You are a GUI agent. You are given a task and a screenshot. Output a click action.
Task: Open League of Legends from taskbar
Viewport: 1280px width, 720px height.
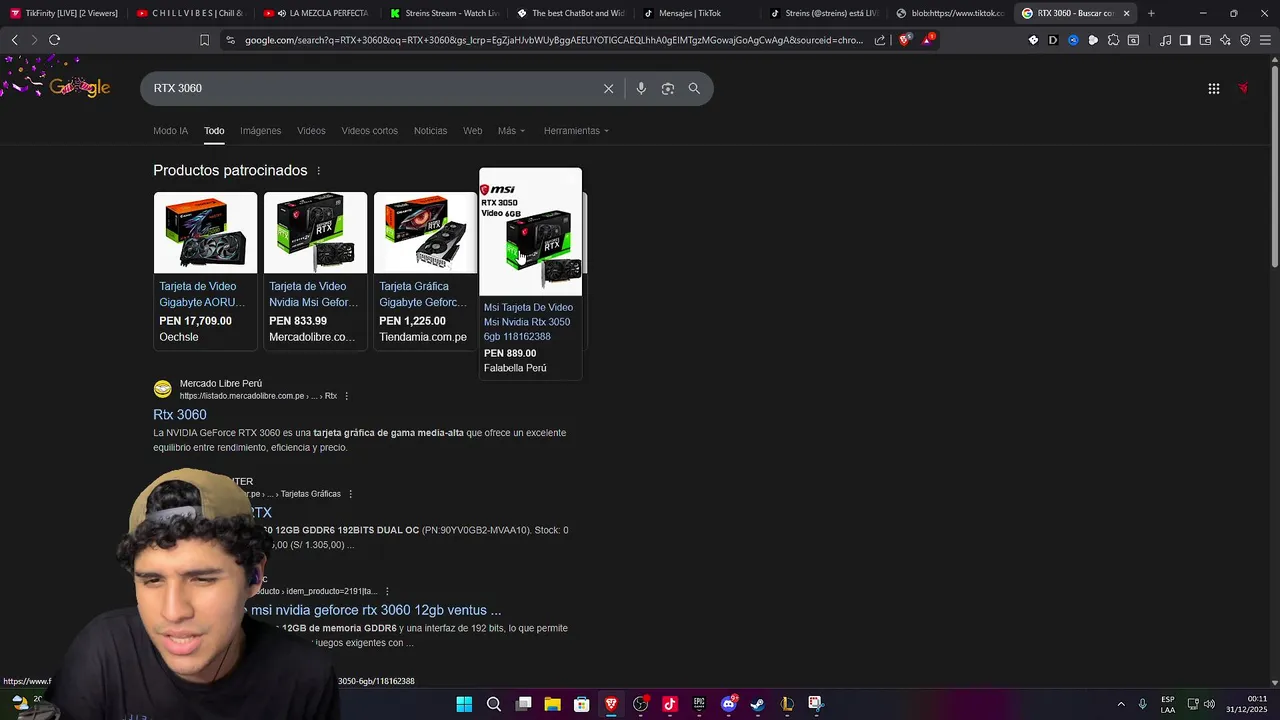787,704
